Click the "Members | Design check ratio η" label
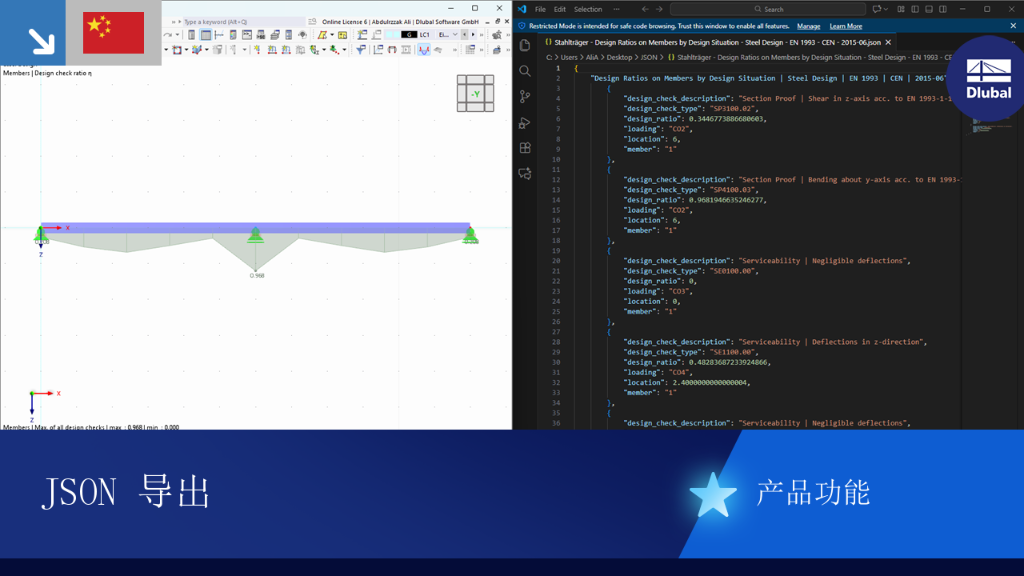Screen dimensions: 1024x576 48,73
